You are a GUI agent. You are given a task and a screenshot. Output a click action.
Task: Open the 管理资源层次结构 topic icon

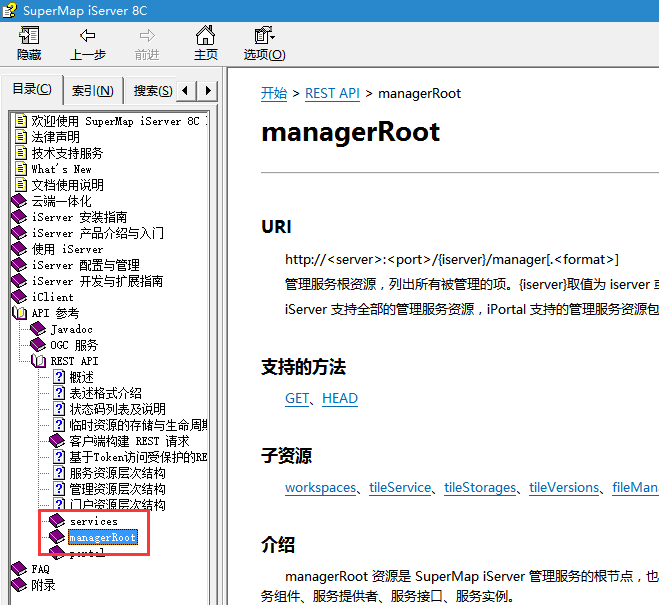click(59, 489)
